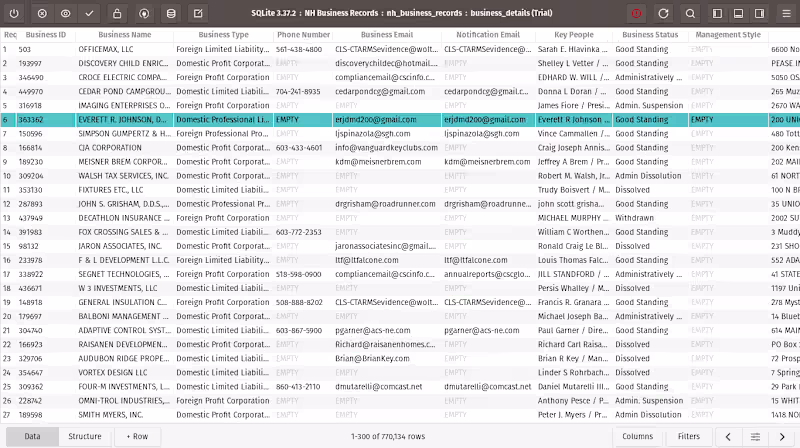800x448 pixels.
Task: Click the Withdrawn status cell
Action: tap(650, 218)
